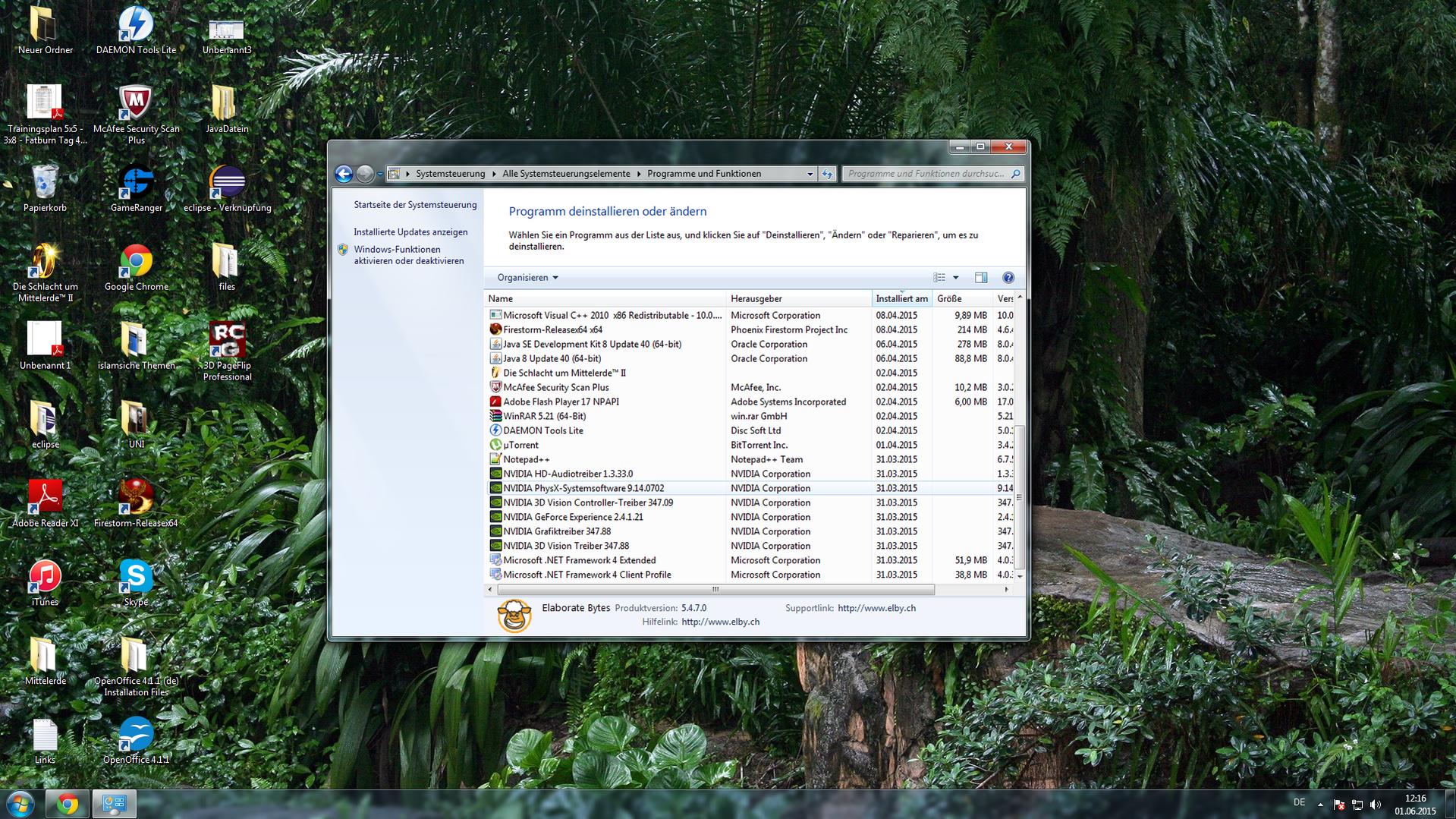This screenshot has width=1456, height=819.
Task: Open the UNI folder on desktop
Action: tap(136, 425)
